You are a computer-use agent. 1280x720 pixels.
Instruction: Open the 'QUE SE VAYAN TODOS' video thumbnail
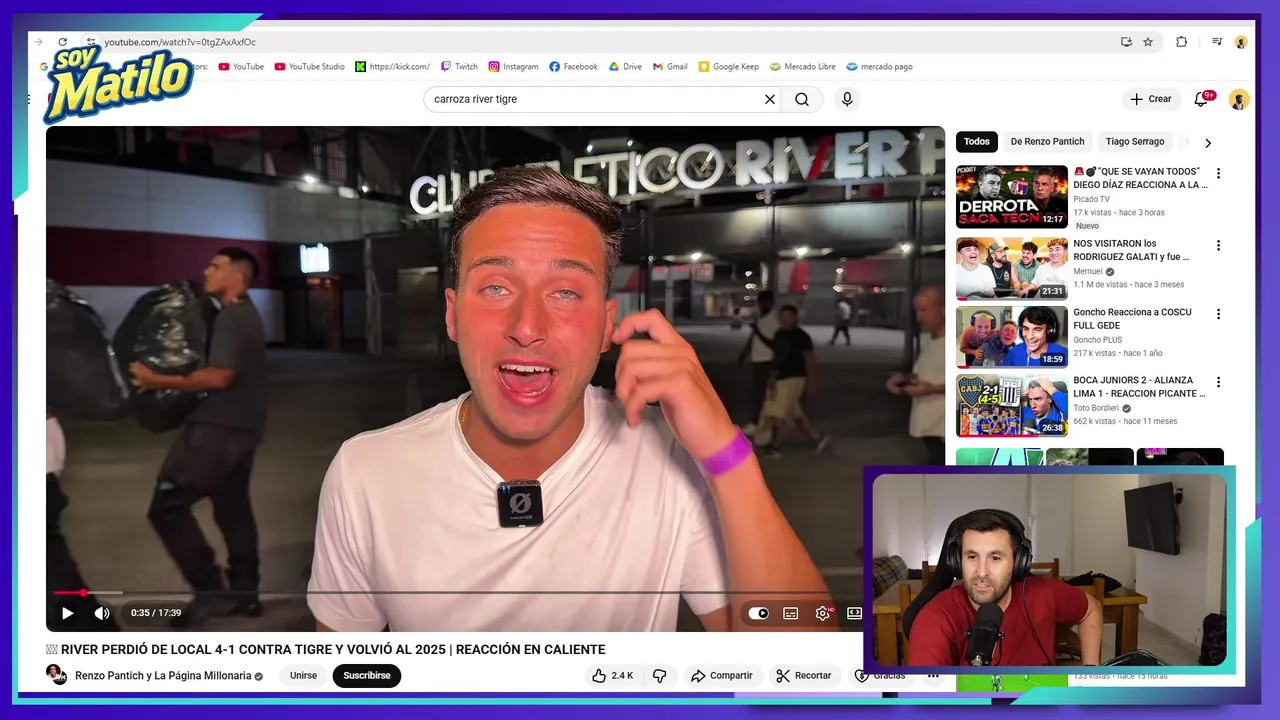[x=1012, y=197]
